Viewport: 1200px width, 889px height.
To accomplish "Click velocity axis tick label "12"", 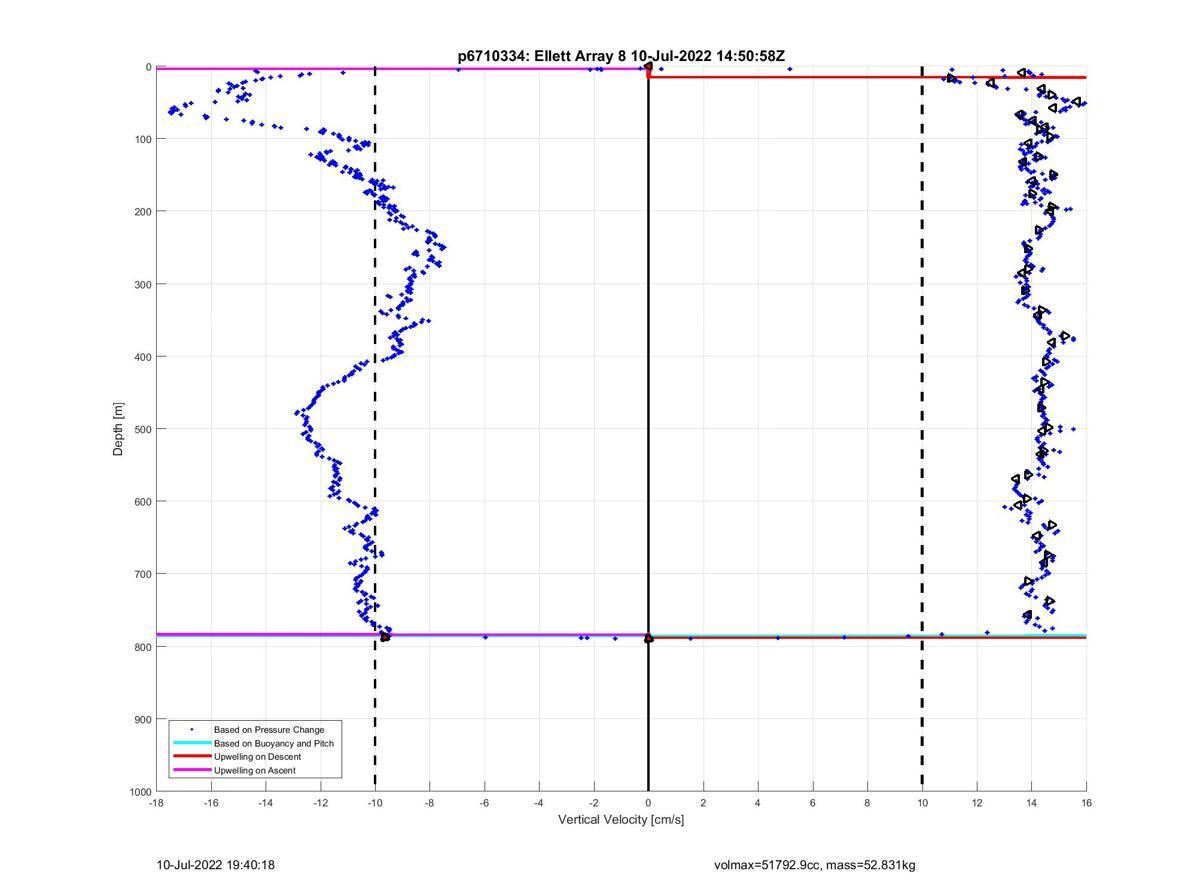I will tap(977, 803).
